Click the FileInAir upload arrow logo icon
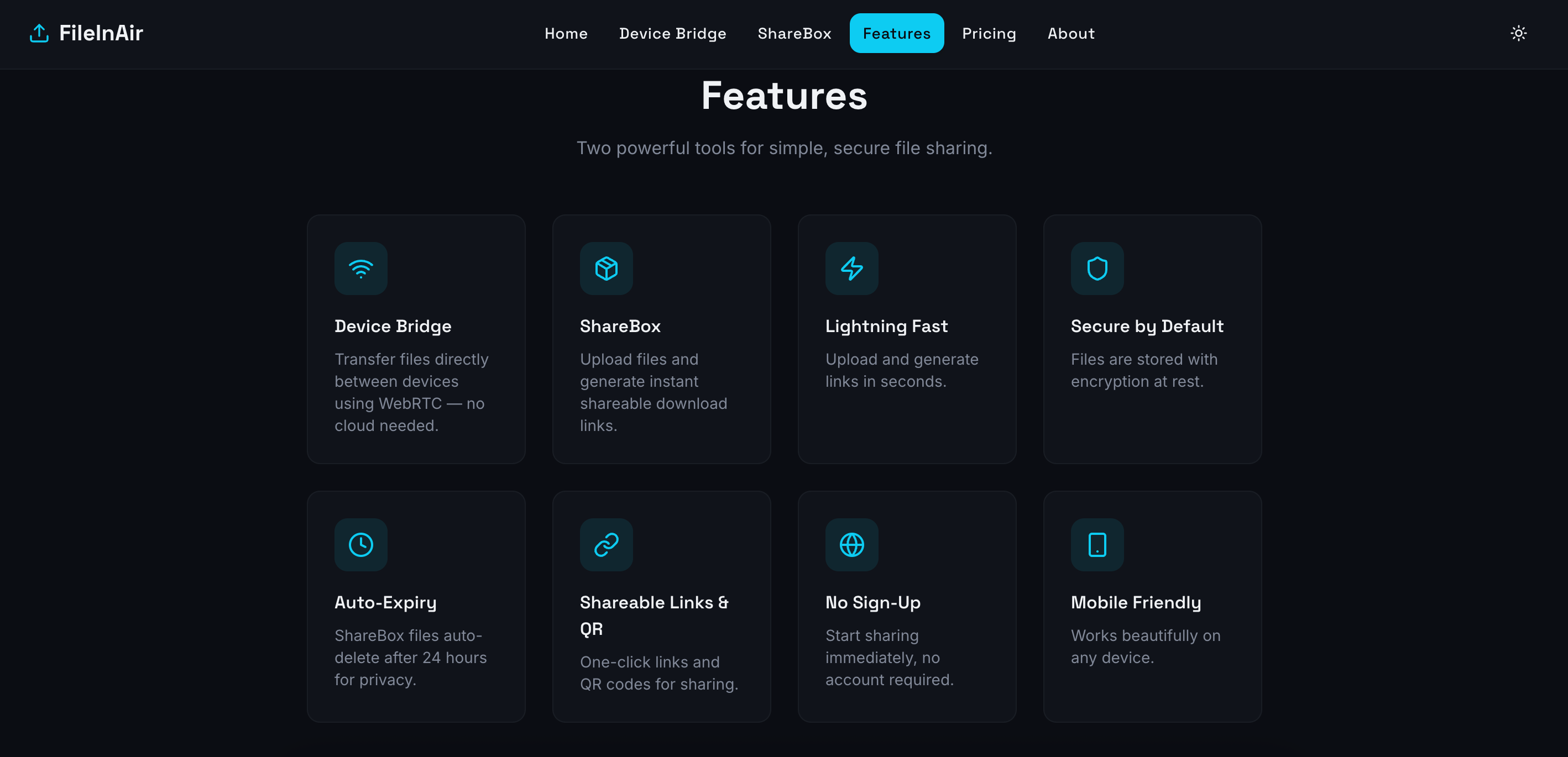The width and height of the screenshot is (1568, 757). click(x=38, y=33)
